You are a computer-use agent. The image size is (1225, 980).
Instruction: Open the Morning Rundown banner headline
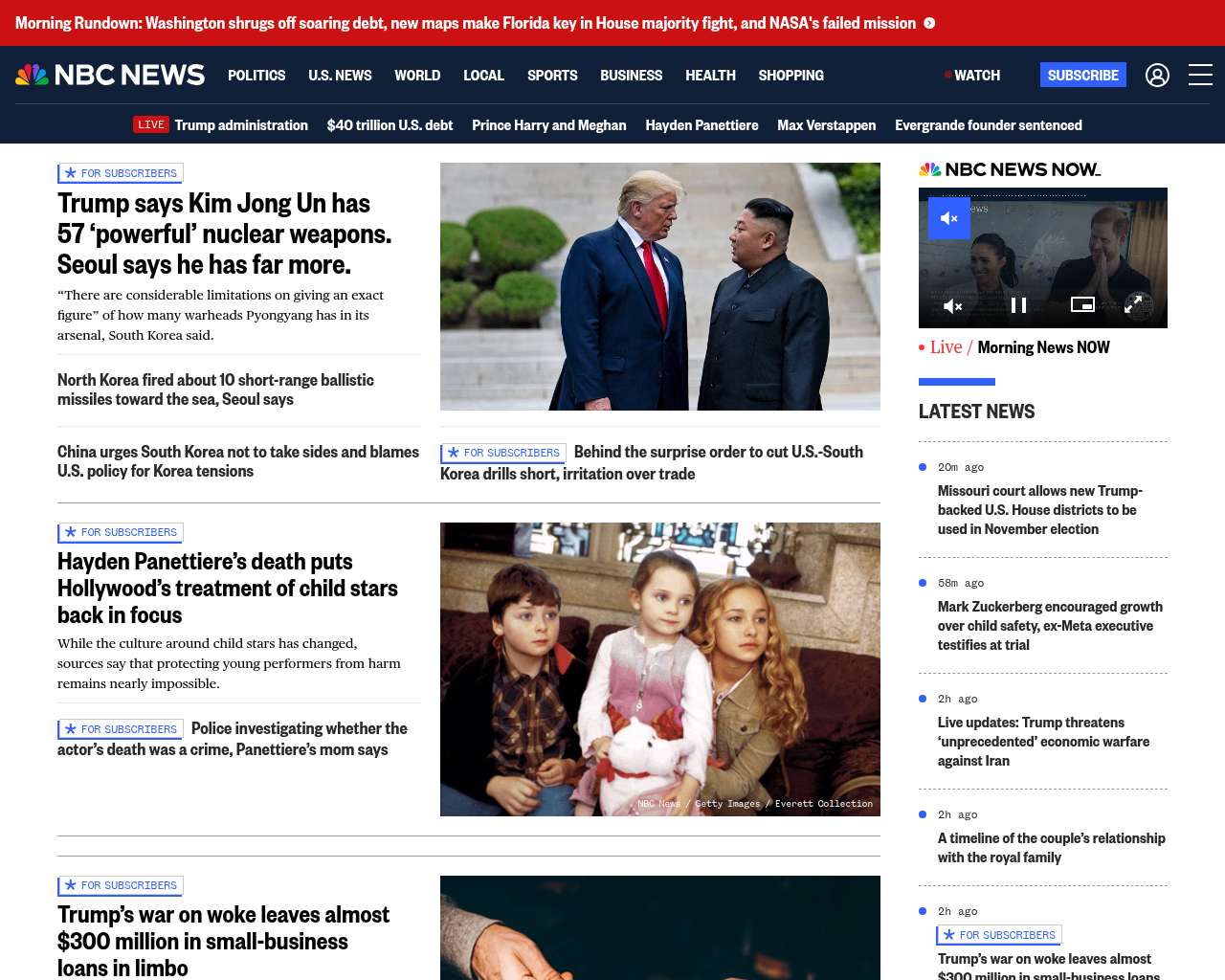tap(465, 23)
